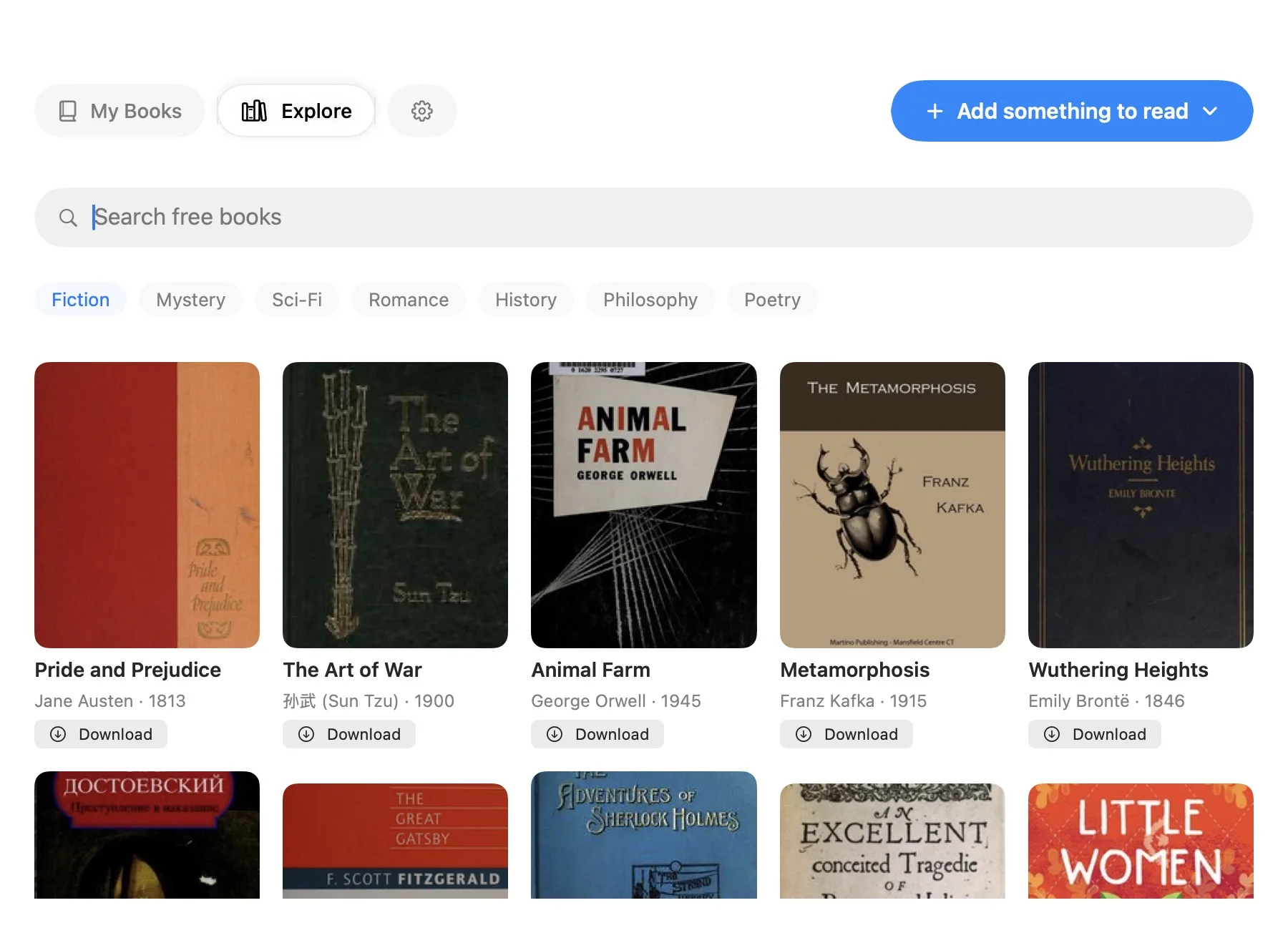
Task: Open the Metamorphosis beetle cover
Action: [x=892, y=505]
